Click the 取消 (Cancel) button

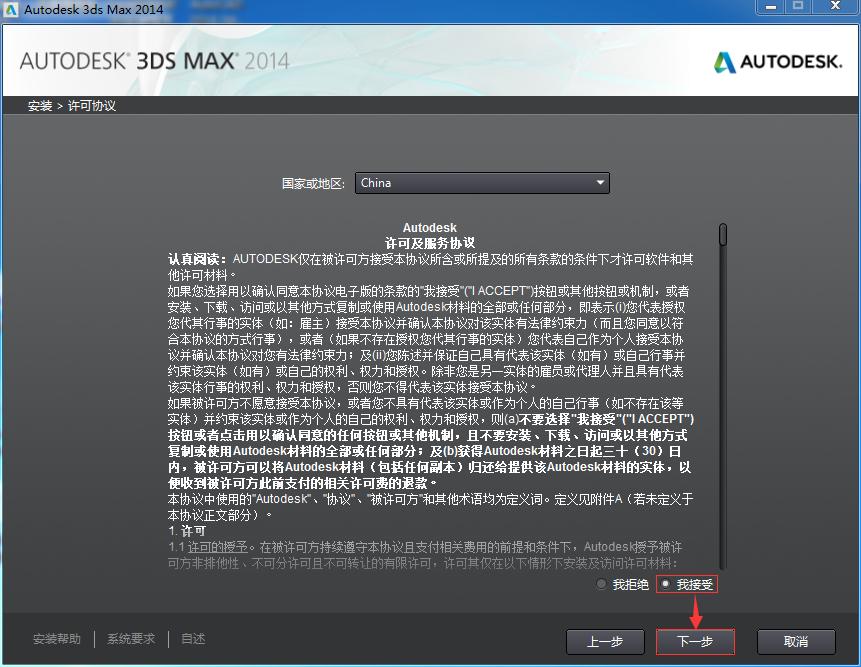795,641
